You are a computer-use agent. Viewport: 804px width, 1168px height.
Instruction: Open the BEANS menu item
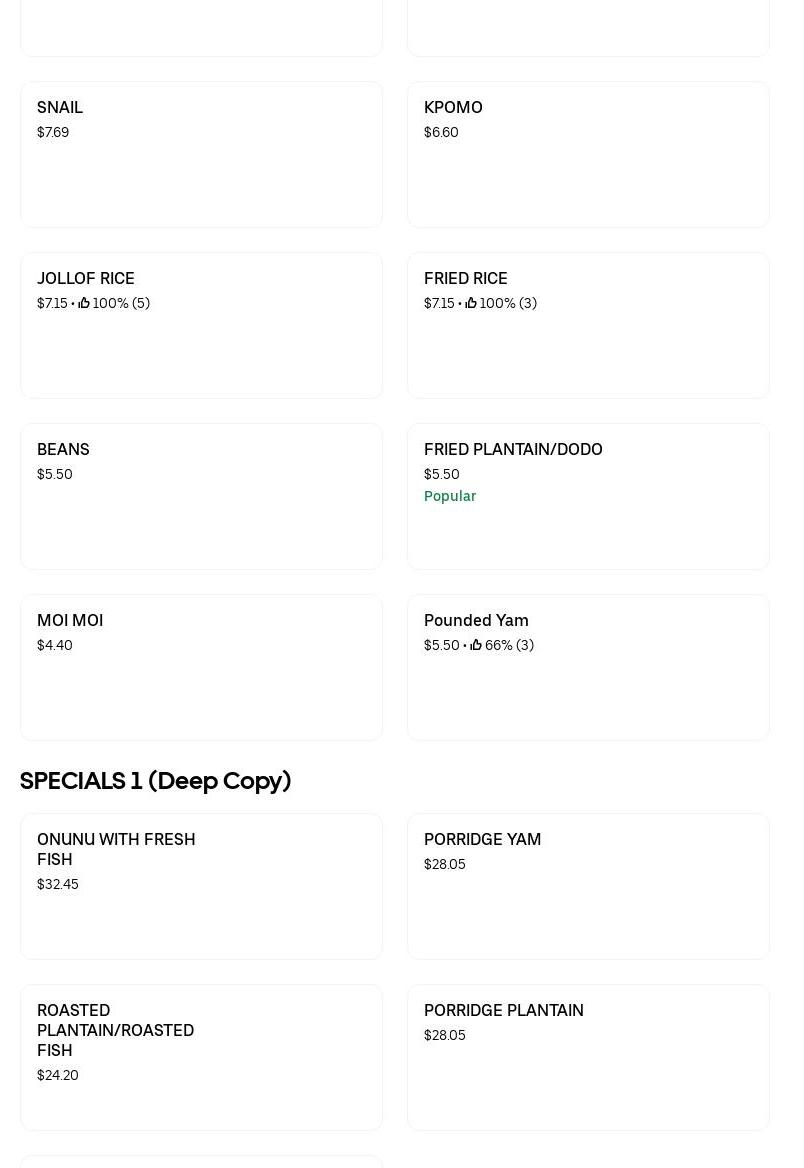(x=63, y=449)
